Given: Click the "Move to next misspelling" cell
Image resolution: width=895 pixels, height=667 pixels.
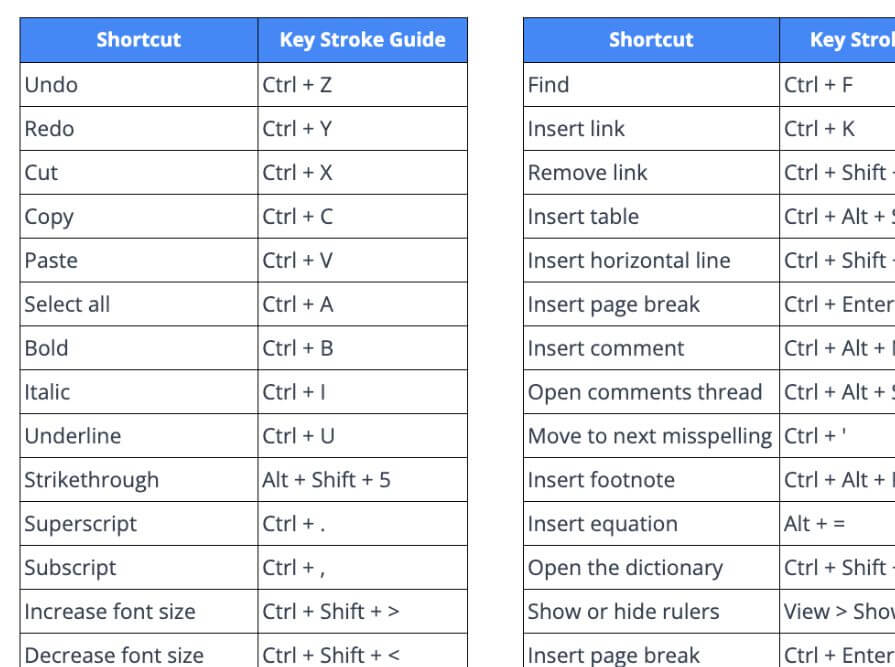Looking at the screenshot, I should tap(651, 436).
